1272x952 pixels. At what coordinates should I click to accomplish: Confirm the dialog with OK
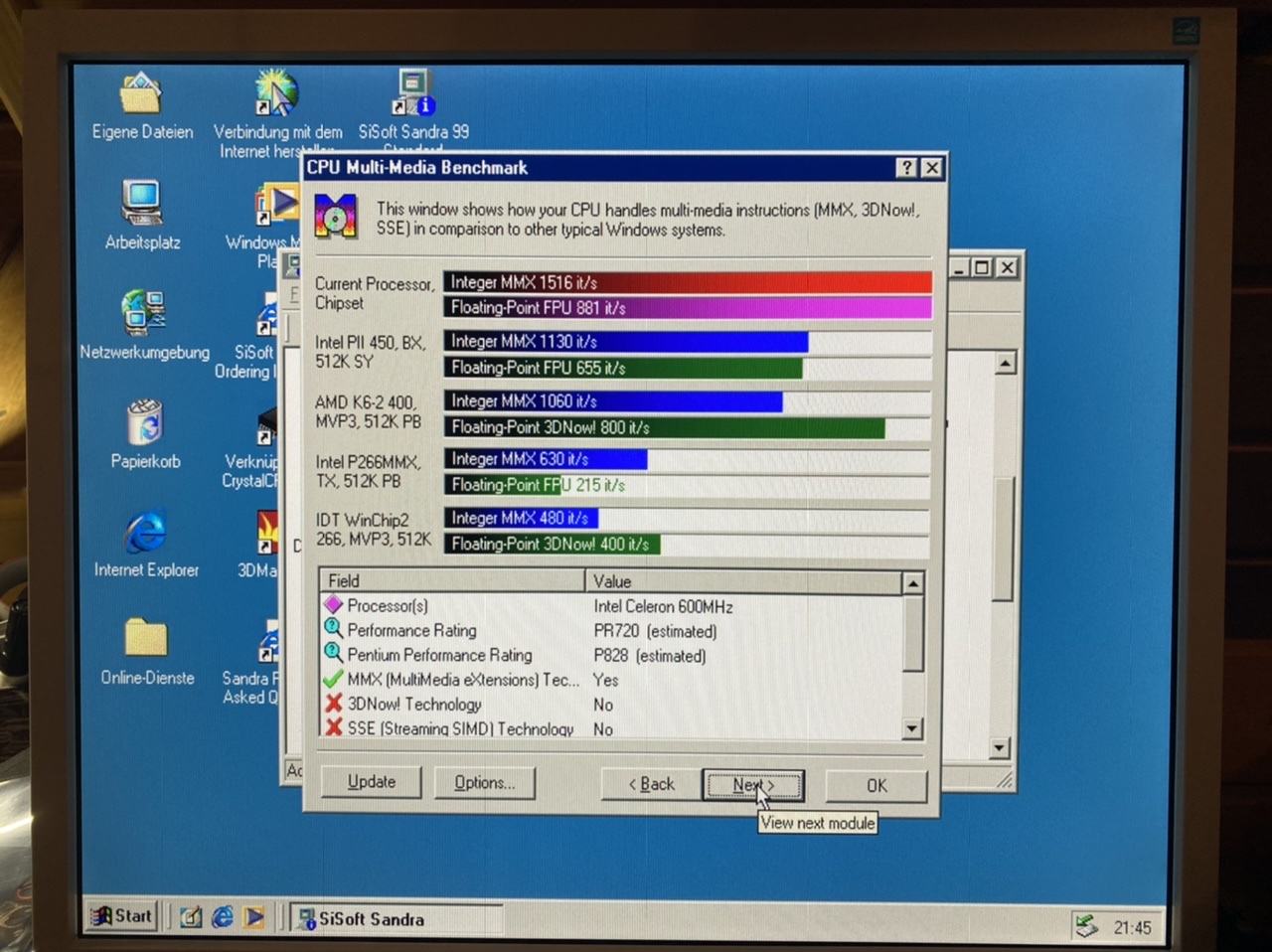(876, 785)
